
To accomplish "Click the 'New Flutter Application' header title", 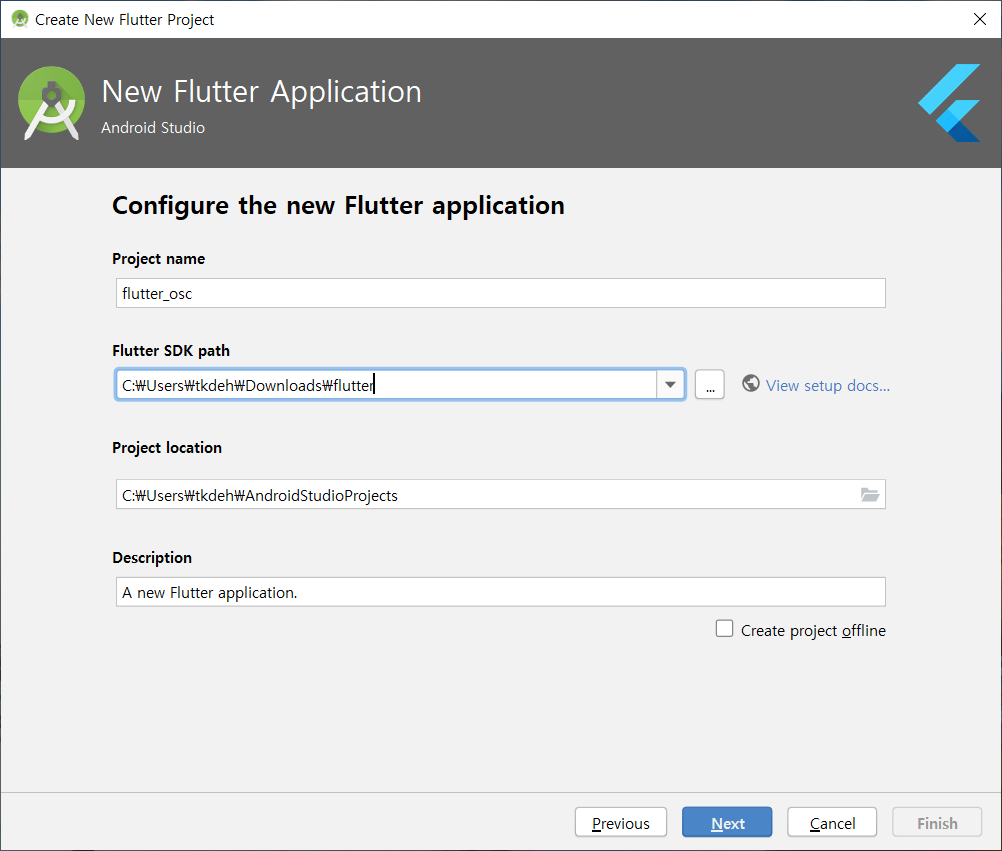I will click(x=261, y=91).
